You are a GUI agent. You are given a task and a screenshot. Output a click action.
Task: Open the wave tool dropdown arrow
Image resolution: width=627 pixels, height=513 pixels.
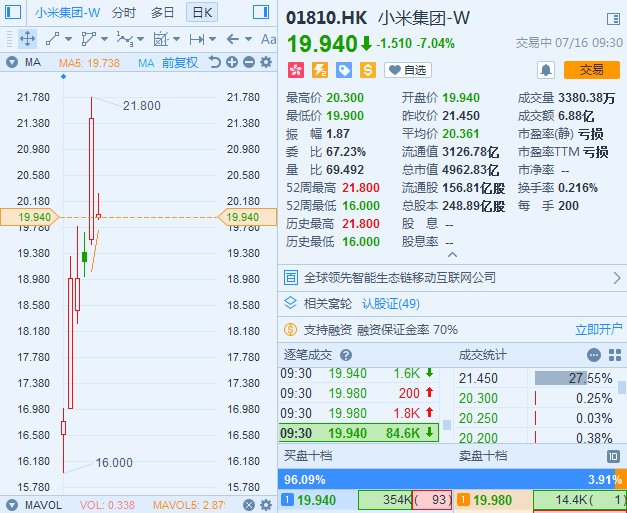[140, 39]
